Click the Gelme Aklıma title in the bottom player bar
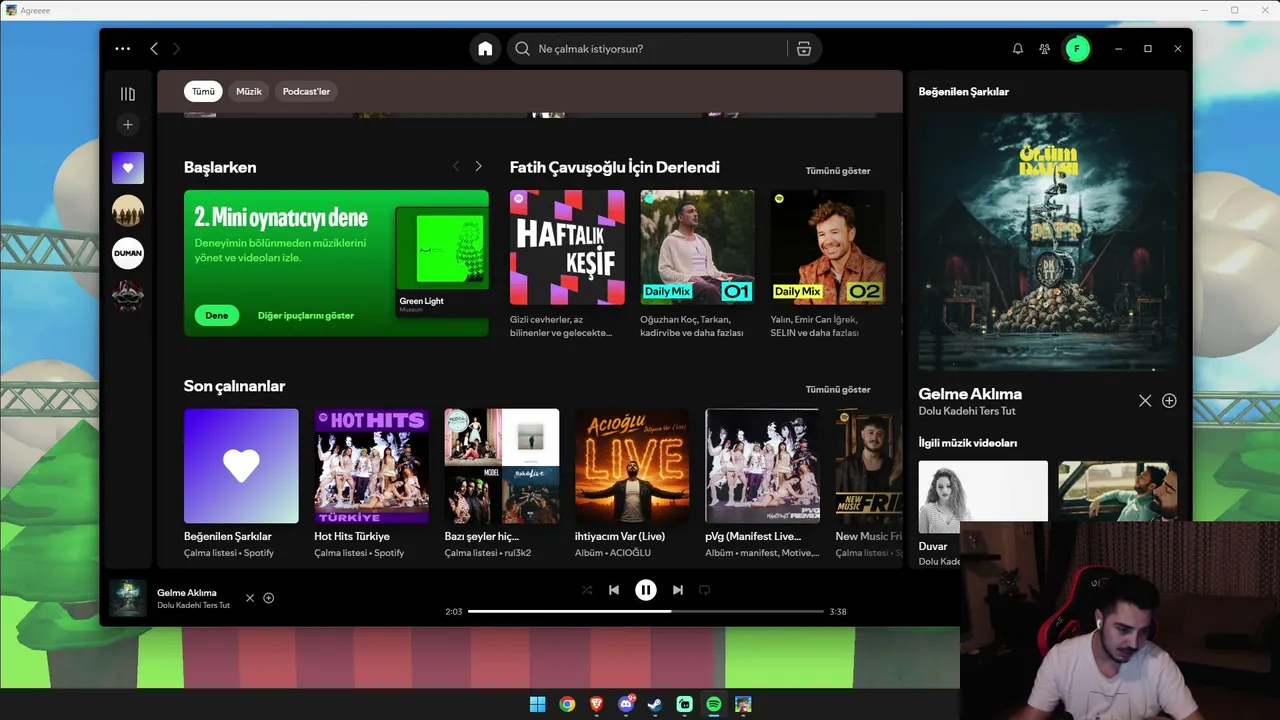The height and width of the screenshot is (720, 1280). click(187, 593)
